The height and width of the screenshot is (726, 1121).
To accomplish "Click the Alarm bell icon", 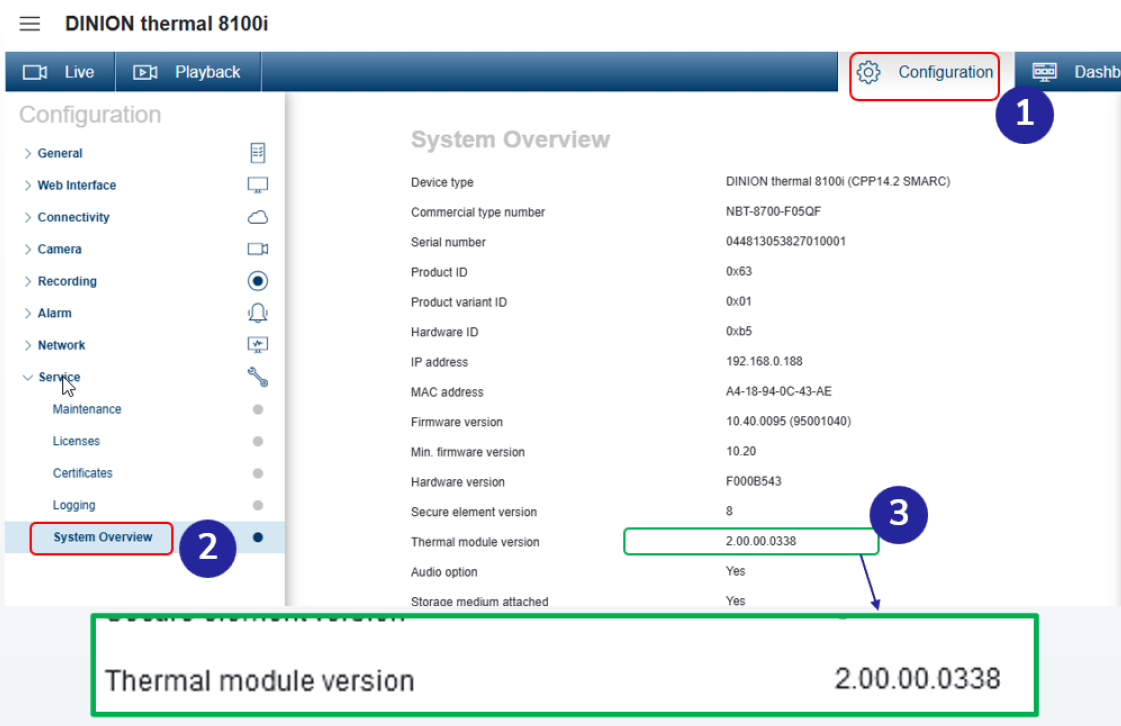I will 257,313.
